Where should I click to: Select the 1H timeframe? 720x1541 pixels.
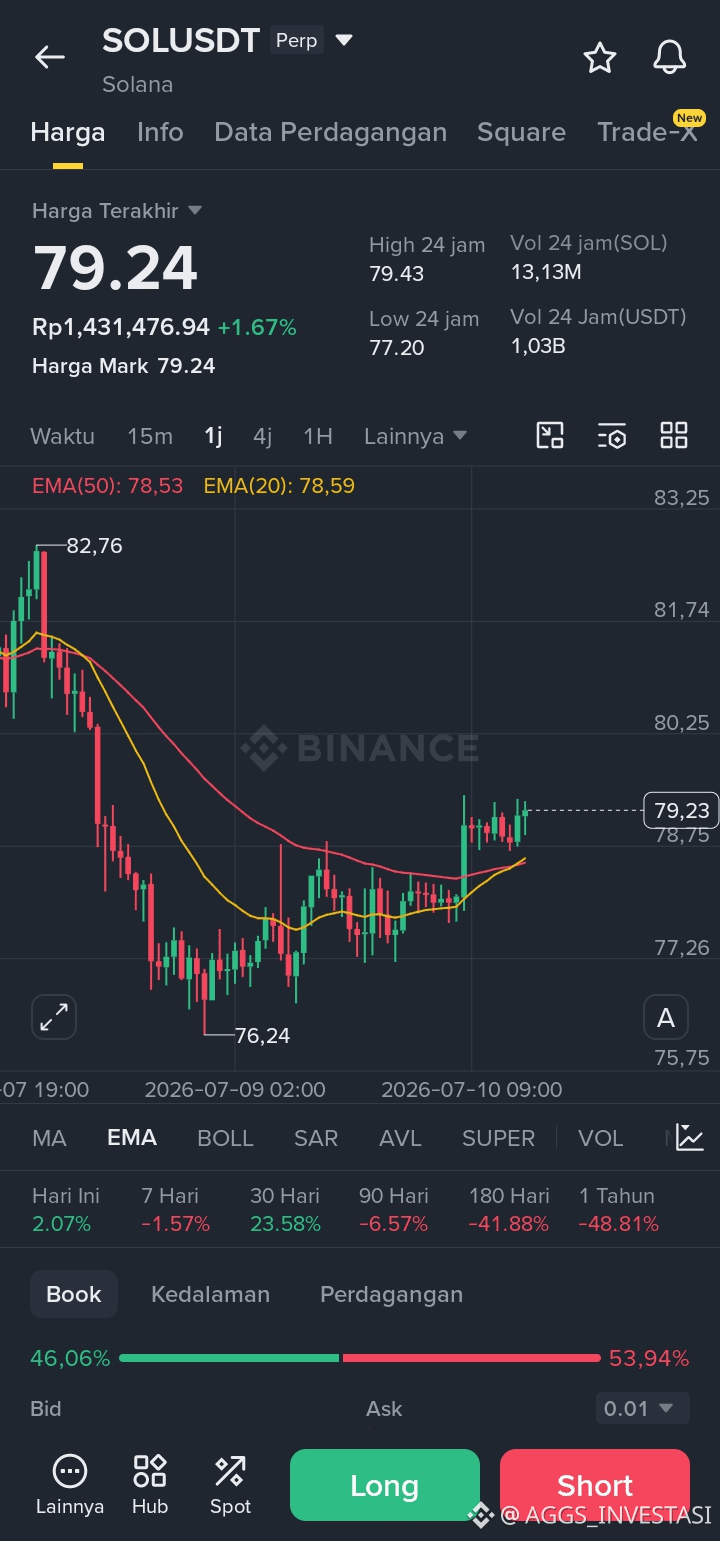coord(318,436)
